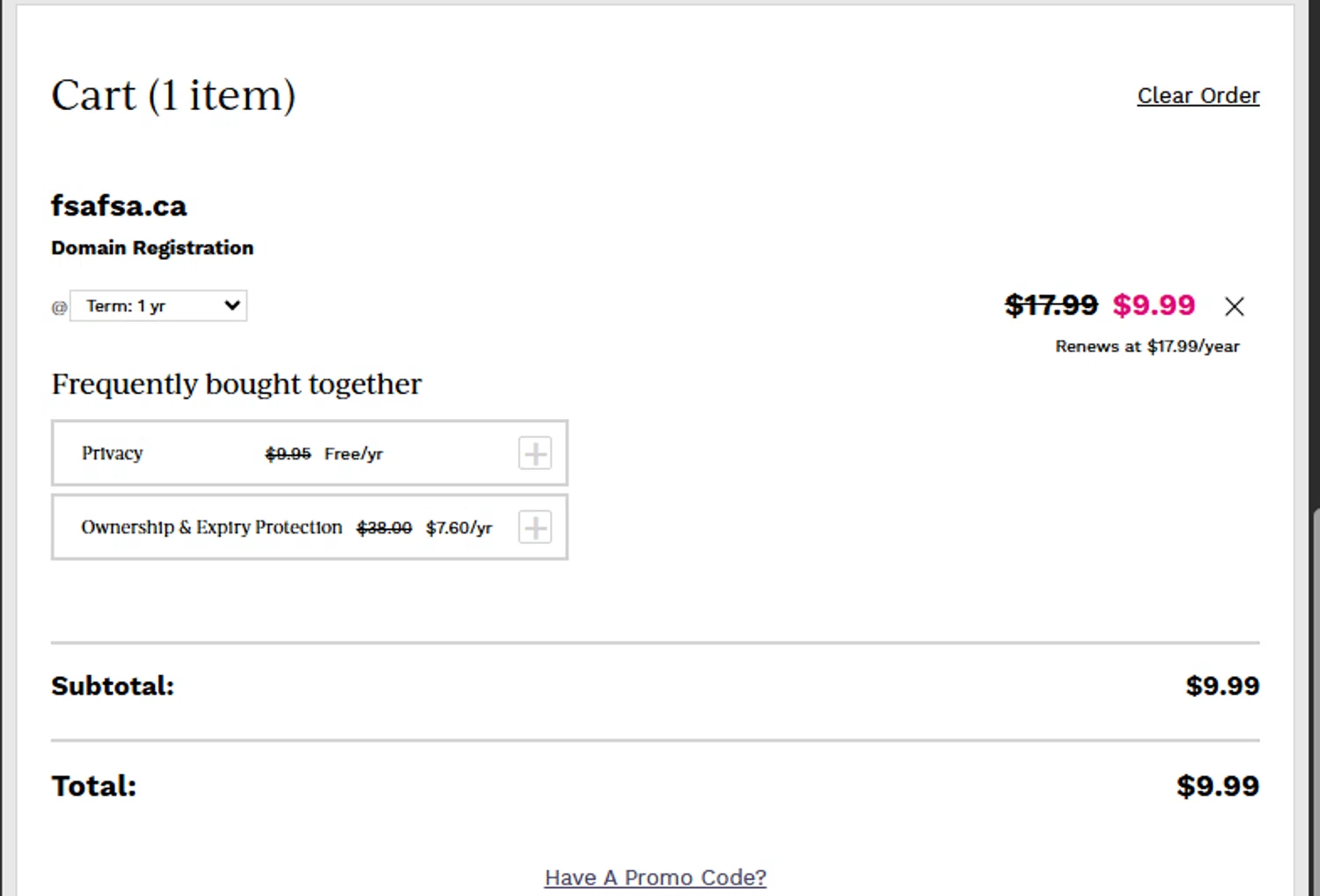Click the $7.60/yr protection price

point(458,528)
